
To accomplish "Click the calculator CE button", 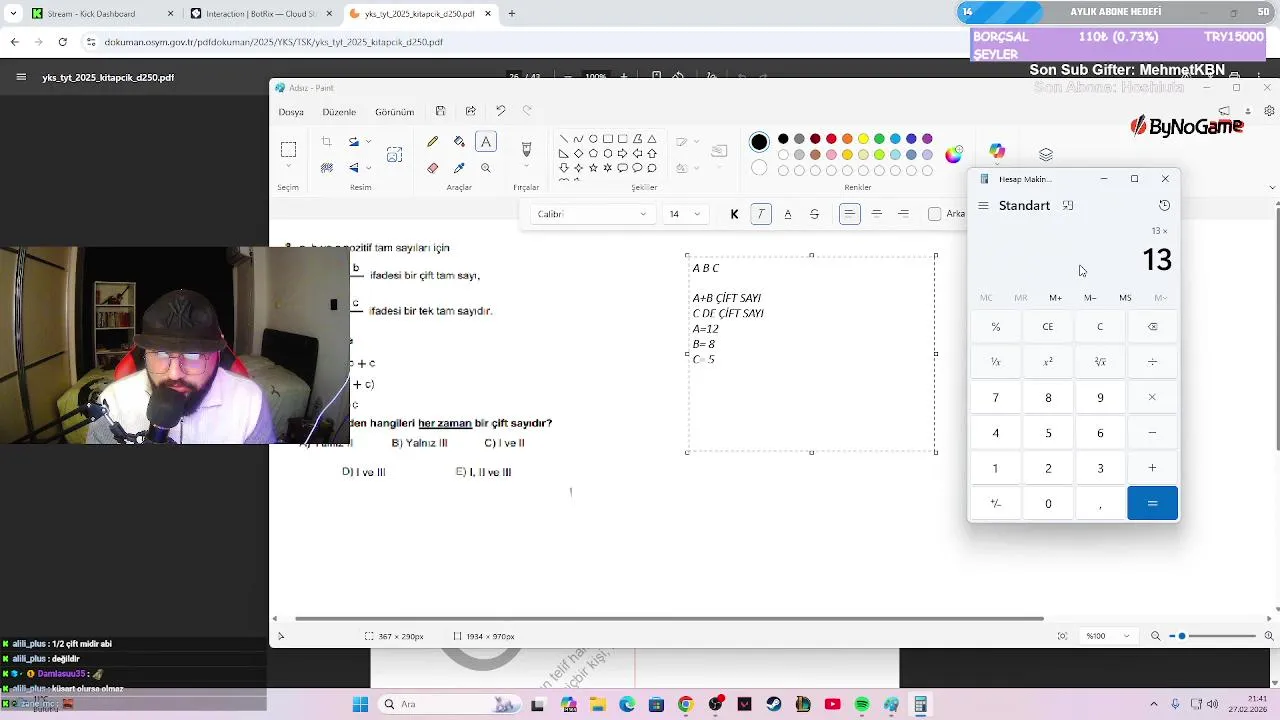I will (1047, 327).
